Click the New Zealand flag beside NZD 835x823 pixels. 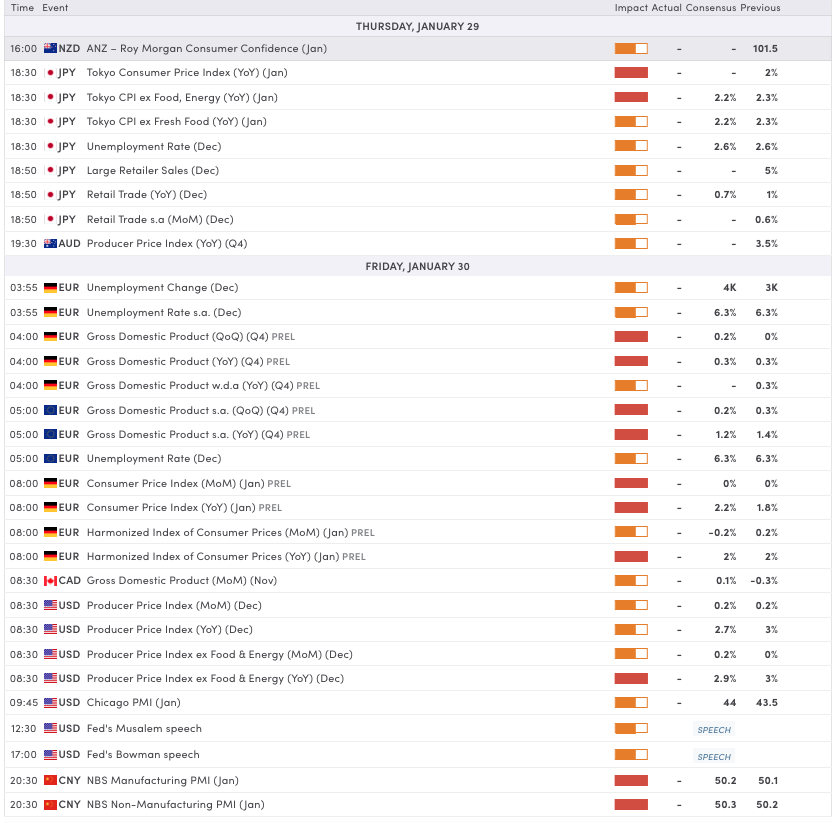coord(50,48)
